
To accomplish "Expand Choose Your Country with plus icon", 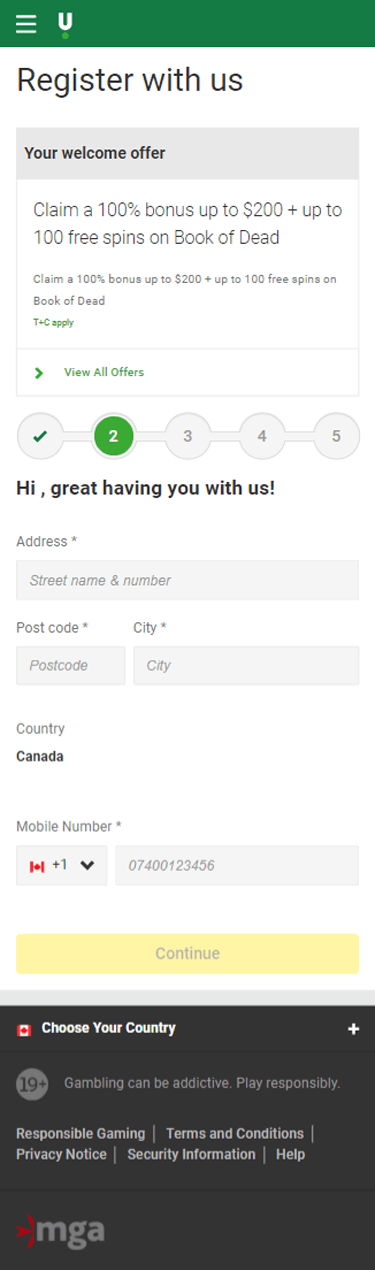I will [x=353, y=1029].
